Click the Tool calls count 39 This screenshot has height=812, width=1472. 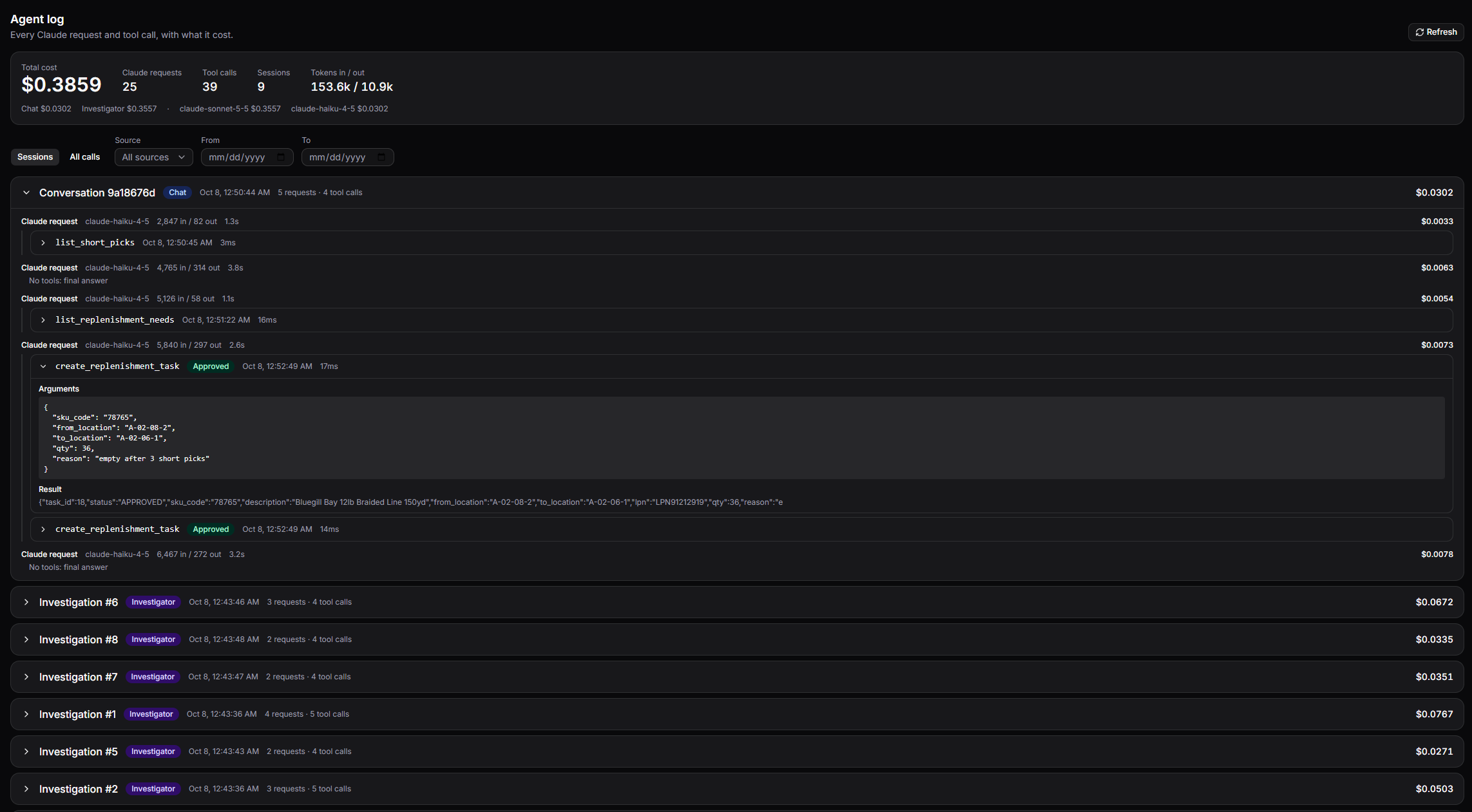click(209, 87)
